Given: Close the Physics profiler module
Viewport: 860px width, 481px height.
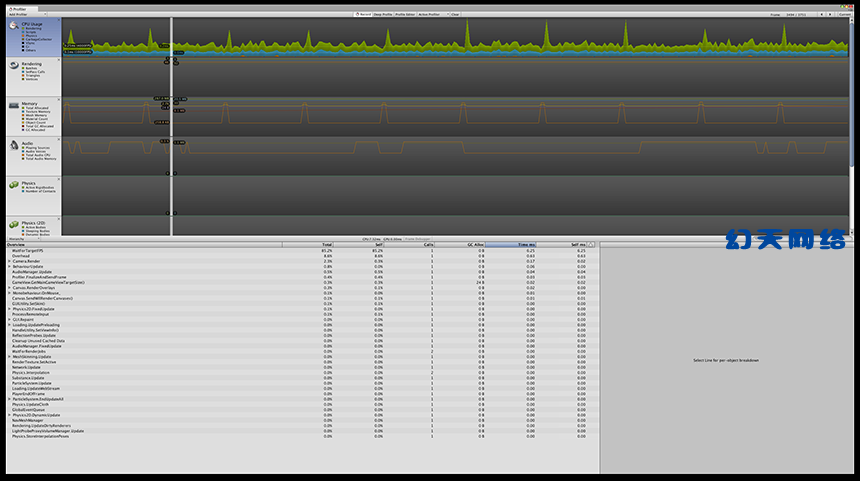Looking at the screenshot, I should tap(59, 179).
